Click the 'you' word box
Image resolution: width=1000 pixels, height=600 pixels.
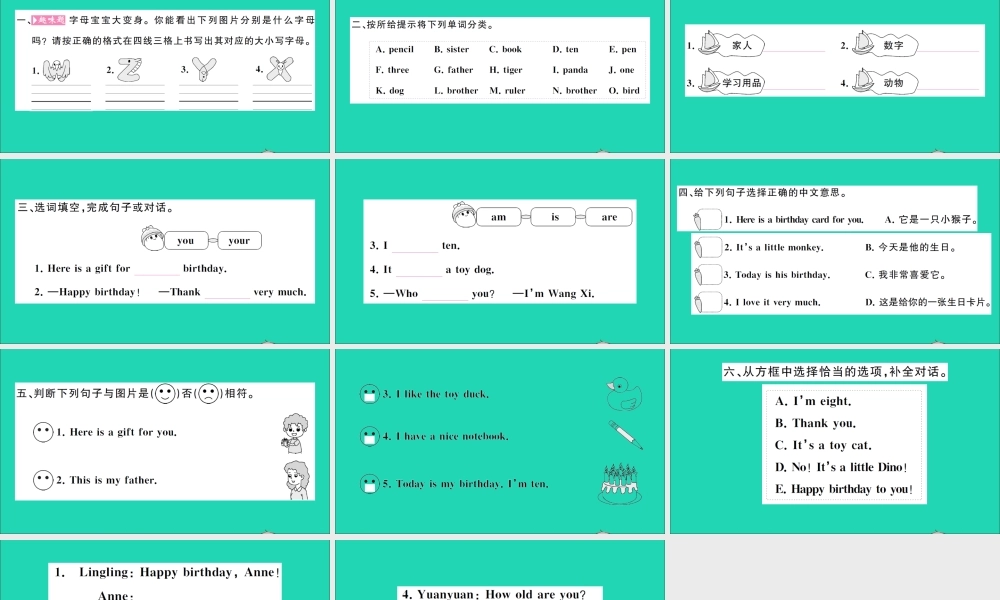point(186,240)
